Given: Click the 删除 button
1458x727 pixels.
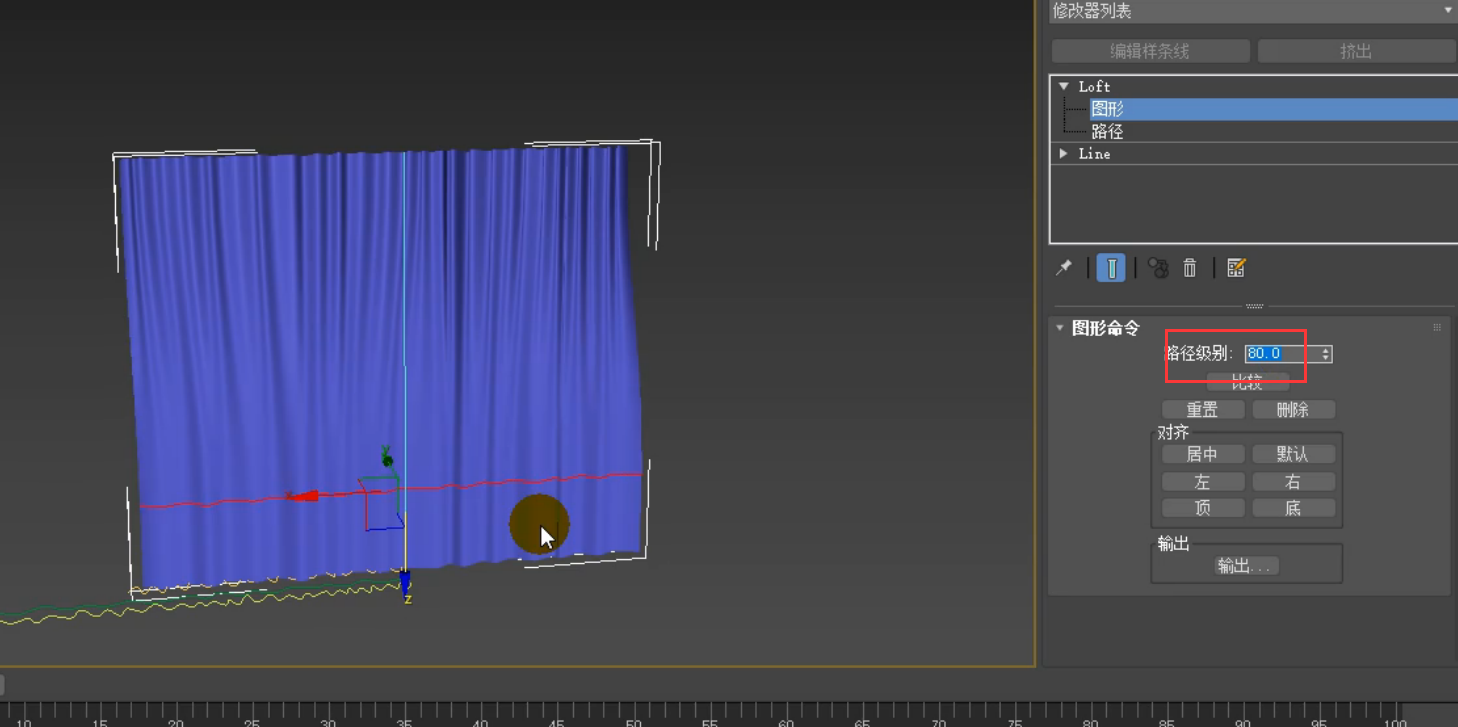Looking at the screenshot, I should pyautogui.click(x=1293, y=410).
